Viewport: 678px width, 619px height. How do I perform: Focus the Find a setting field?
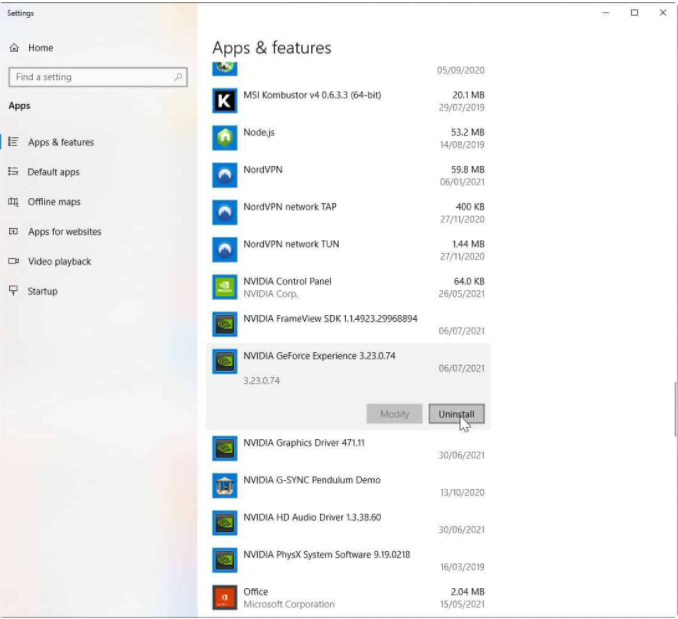tap(98, 77)
